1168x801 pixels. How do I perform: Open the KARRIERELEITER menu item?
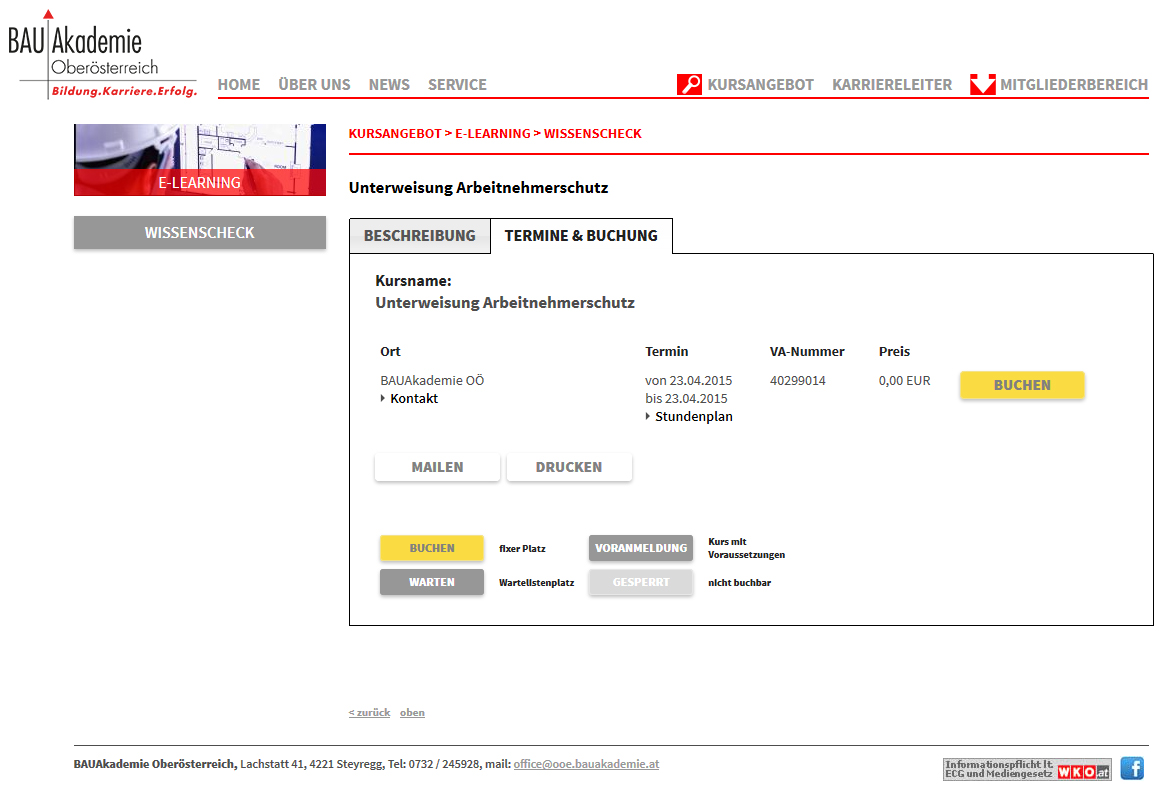pos(892,85)
